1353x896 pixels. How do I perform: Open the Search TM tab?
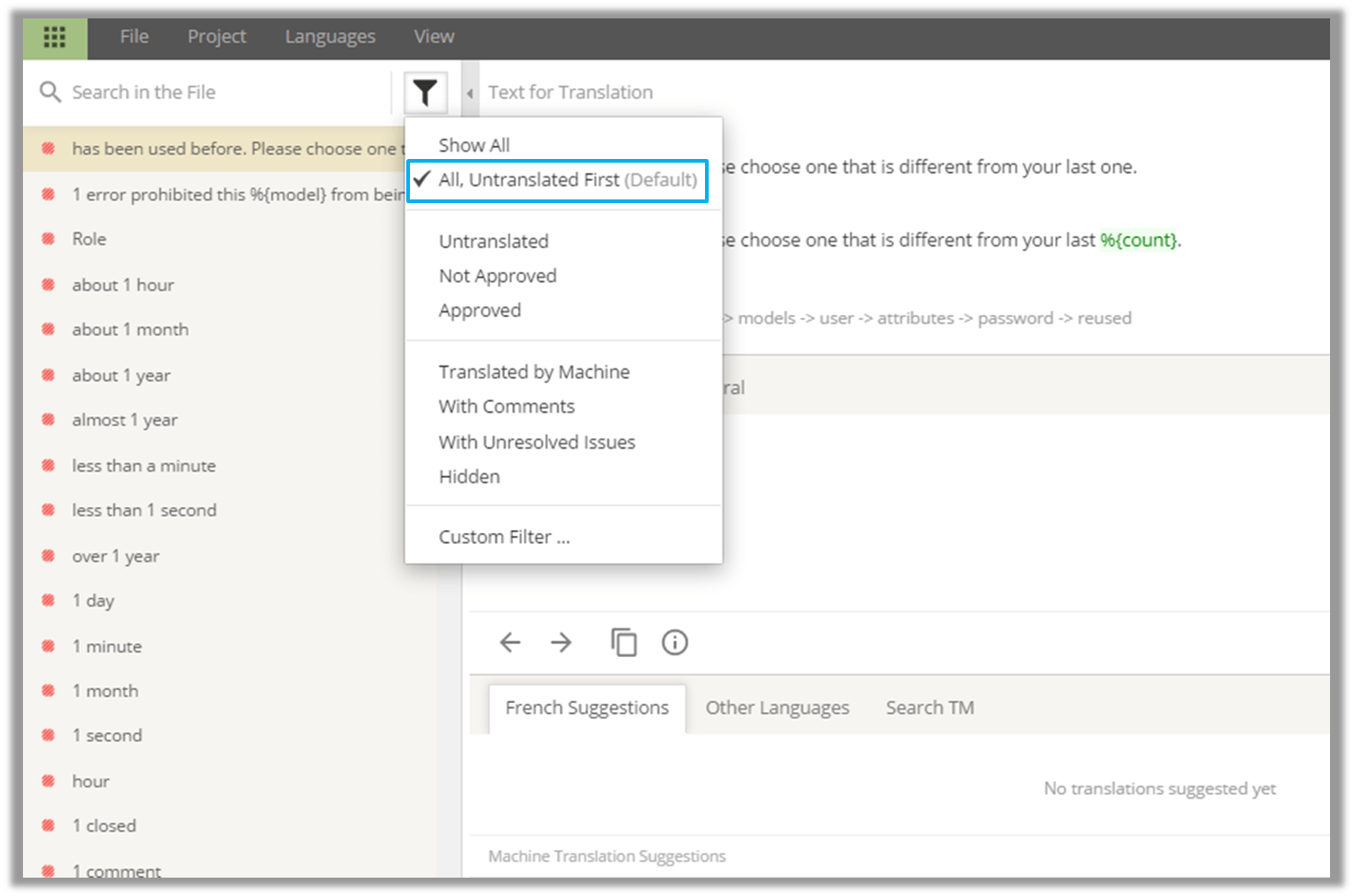(929, 708)
